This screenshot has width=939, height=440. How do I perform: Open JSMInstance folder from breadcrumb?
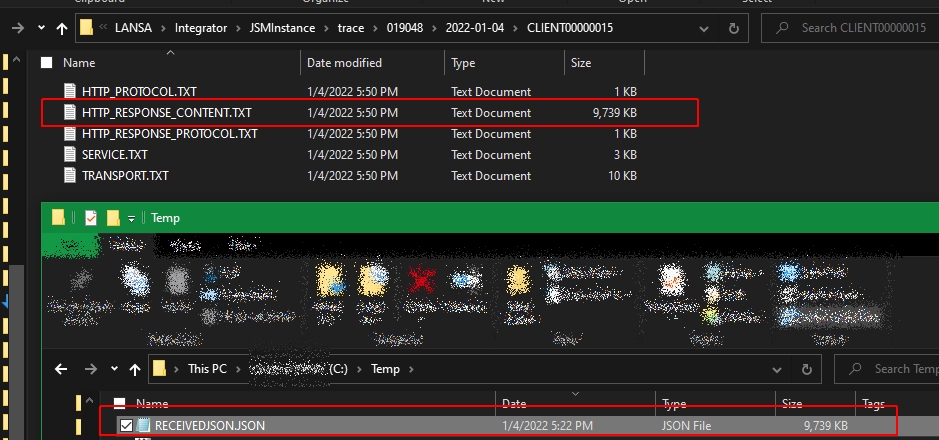pos(281,28)
